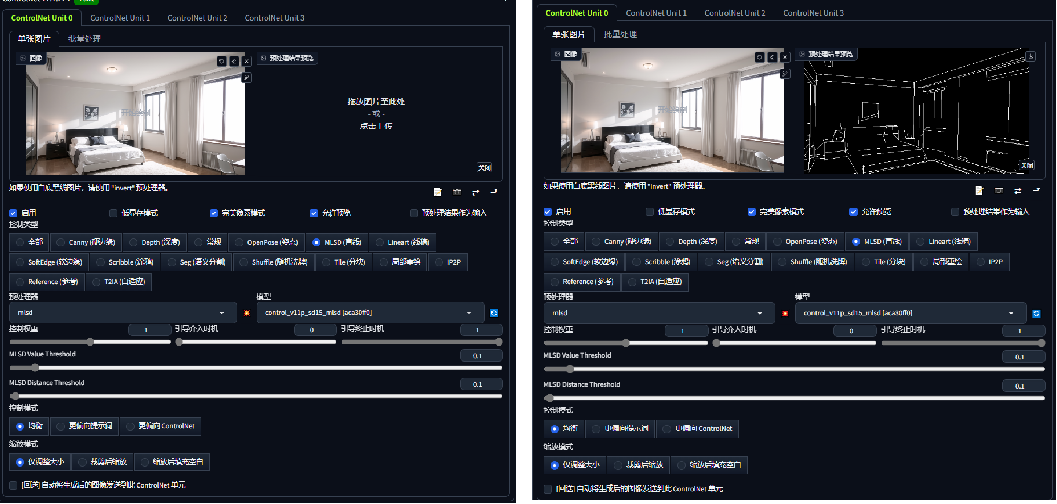This screenshot has width=1057, height=504.
Task: Click the send dimensions arrow icon in left panel
Action: pyautogui.click(x=494, y=191)
